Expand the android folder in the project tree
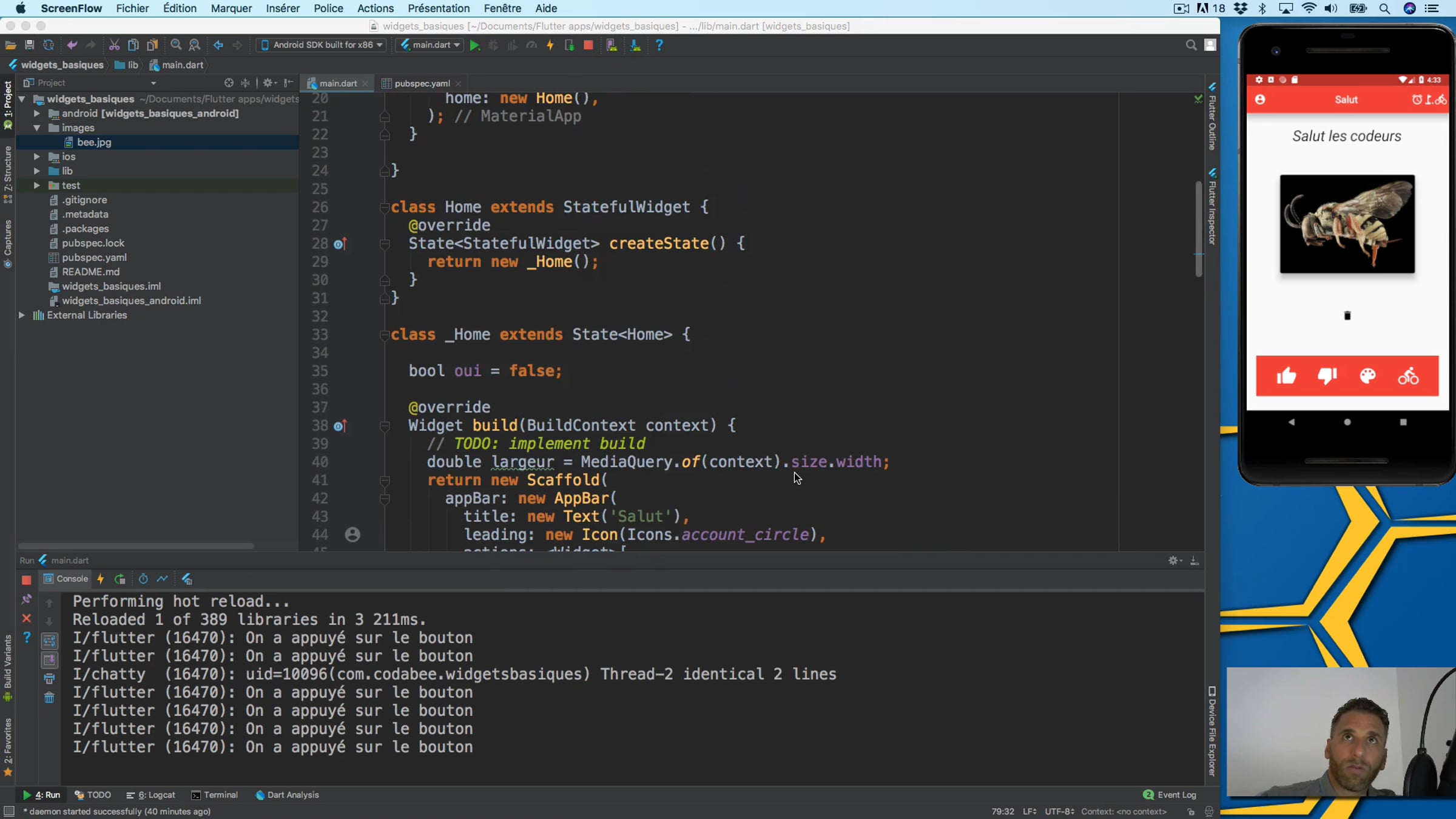Image resolution: width=1456 pixels, height=819 pixels. [x=37, y=113]
